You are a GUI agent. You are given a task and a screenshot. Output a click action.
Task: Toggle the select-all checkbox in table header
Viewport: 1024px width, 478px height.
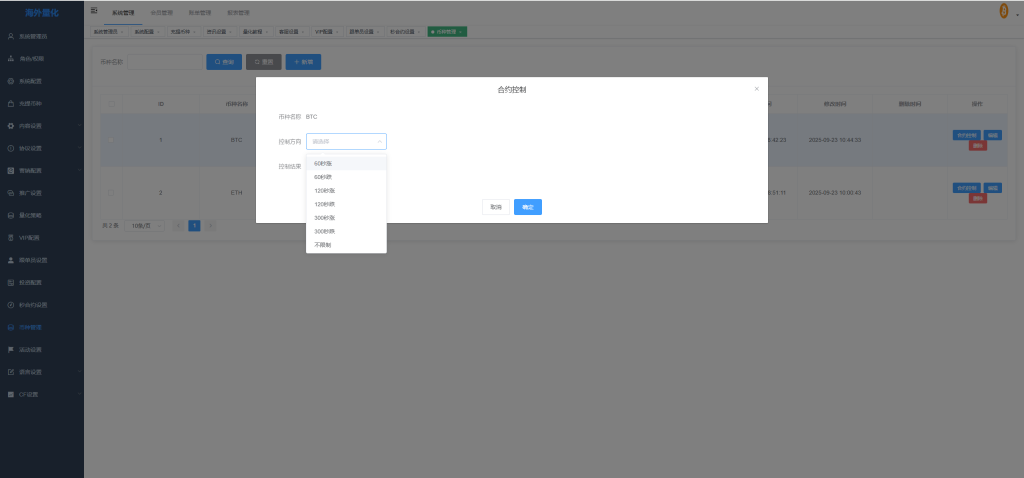[x=111, y=103]
